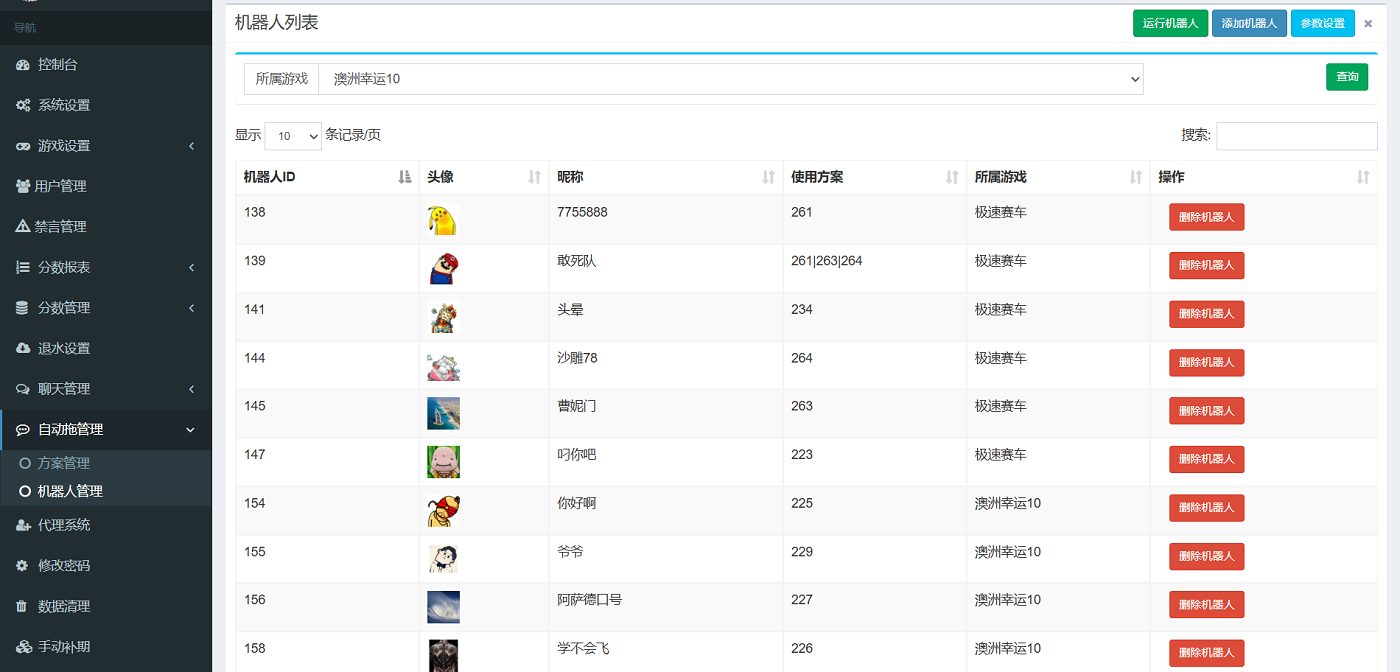The width and height of the screenshot is (1400, 672).
Task: Sort by 头像 column sort icon
Action: pos(535,177)
